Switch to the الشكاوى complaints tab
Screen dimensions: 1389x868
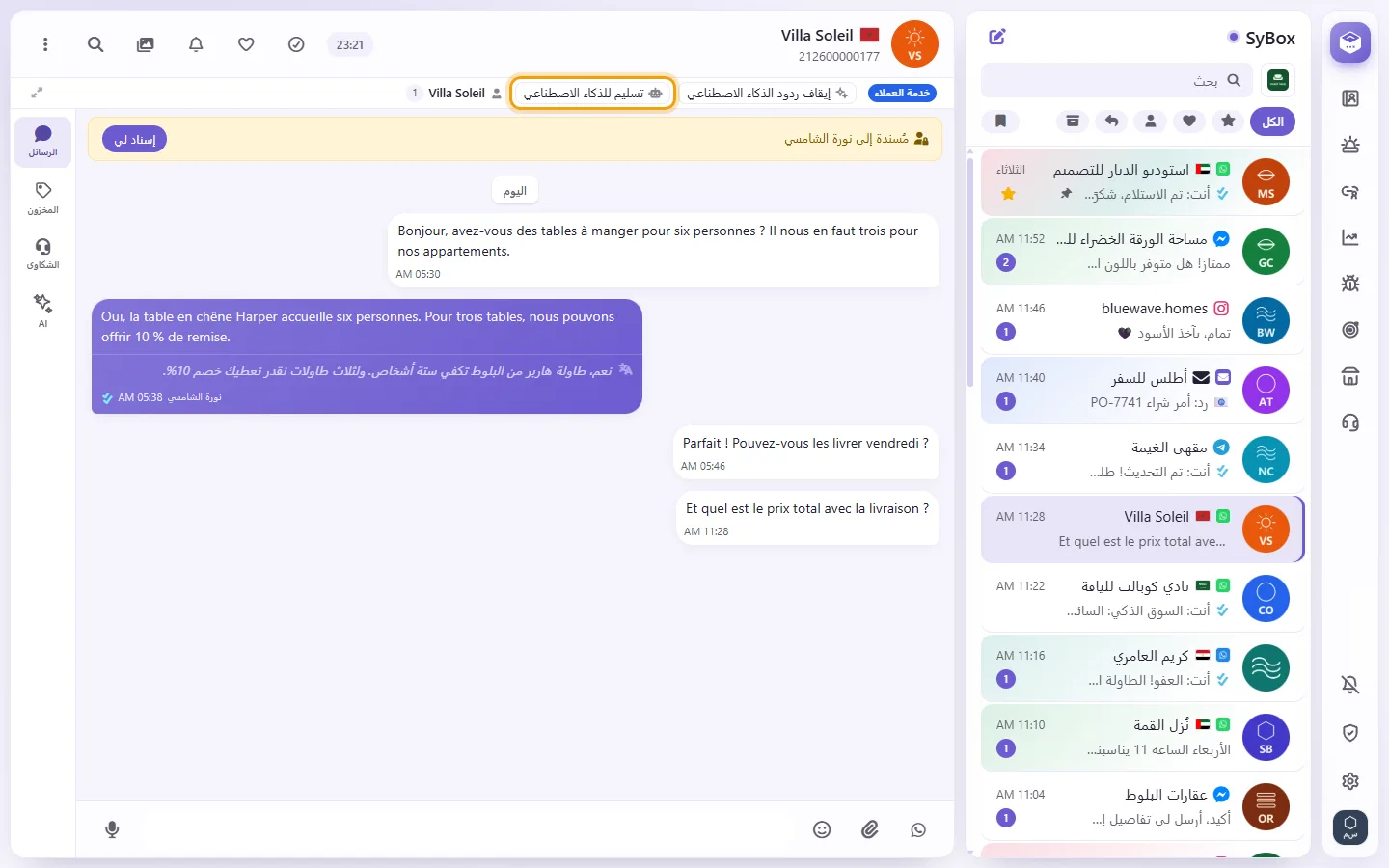pos(42,254)
